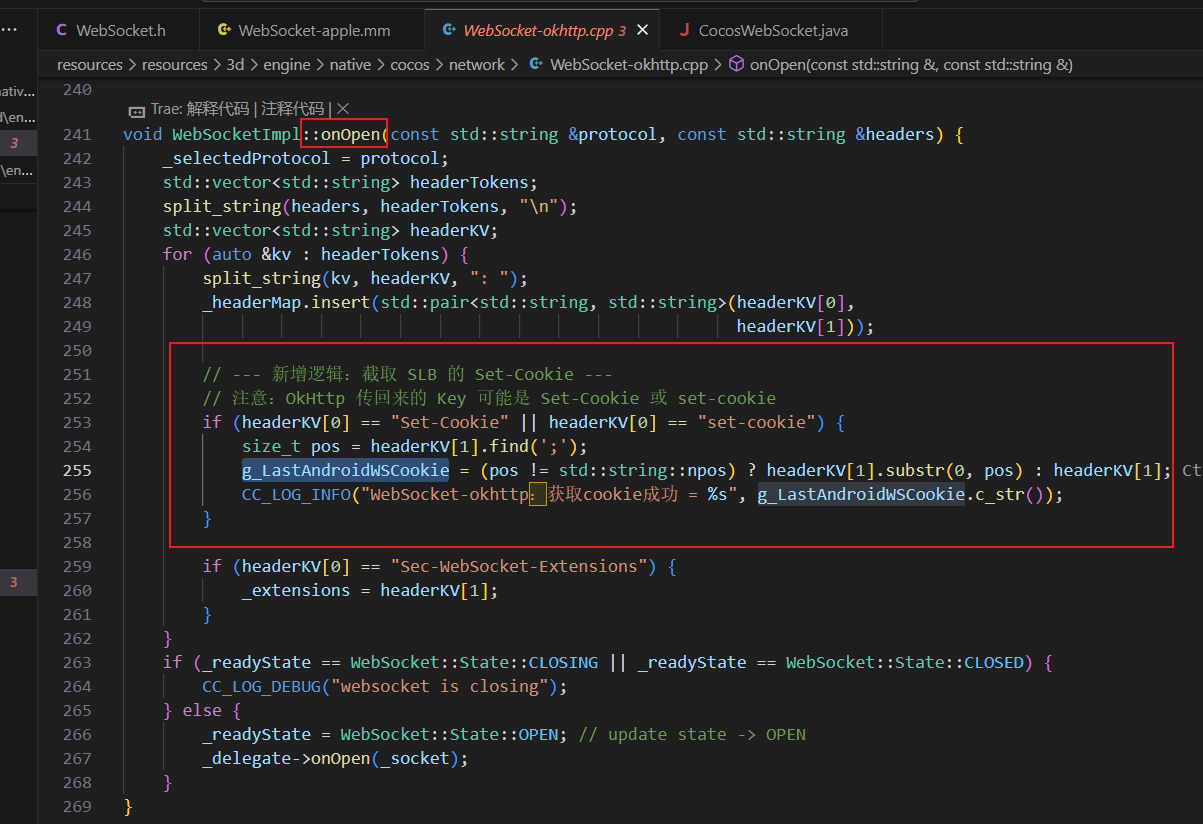Click the C++ icon on WebSocket-okhttp.cpp tab

[x=449, y=30]
